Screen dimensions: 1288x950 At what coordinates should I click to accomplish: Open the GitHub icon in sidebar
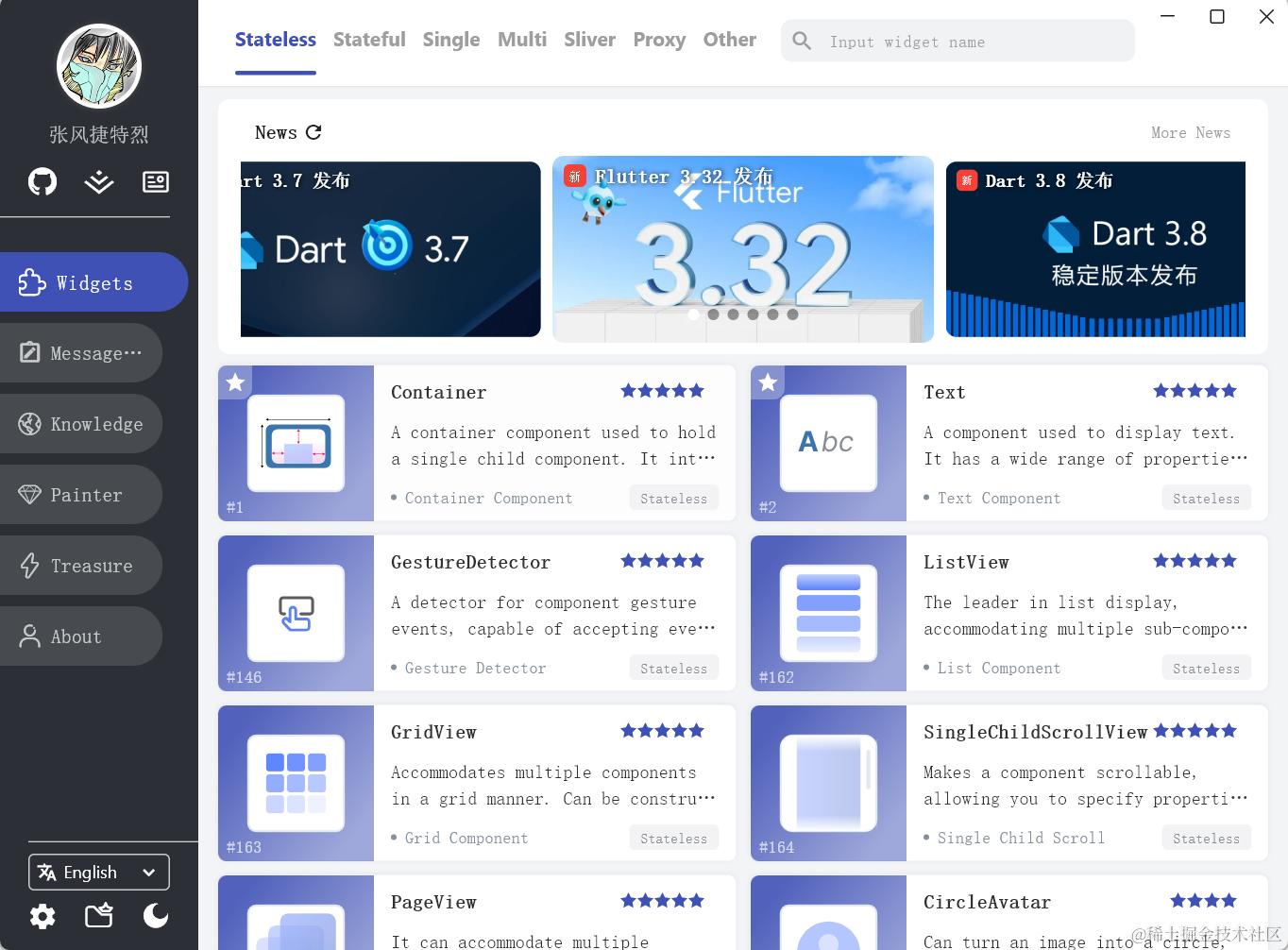point(42,181)
